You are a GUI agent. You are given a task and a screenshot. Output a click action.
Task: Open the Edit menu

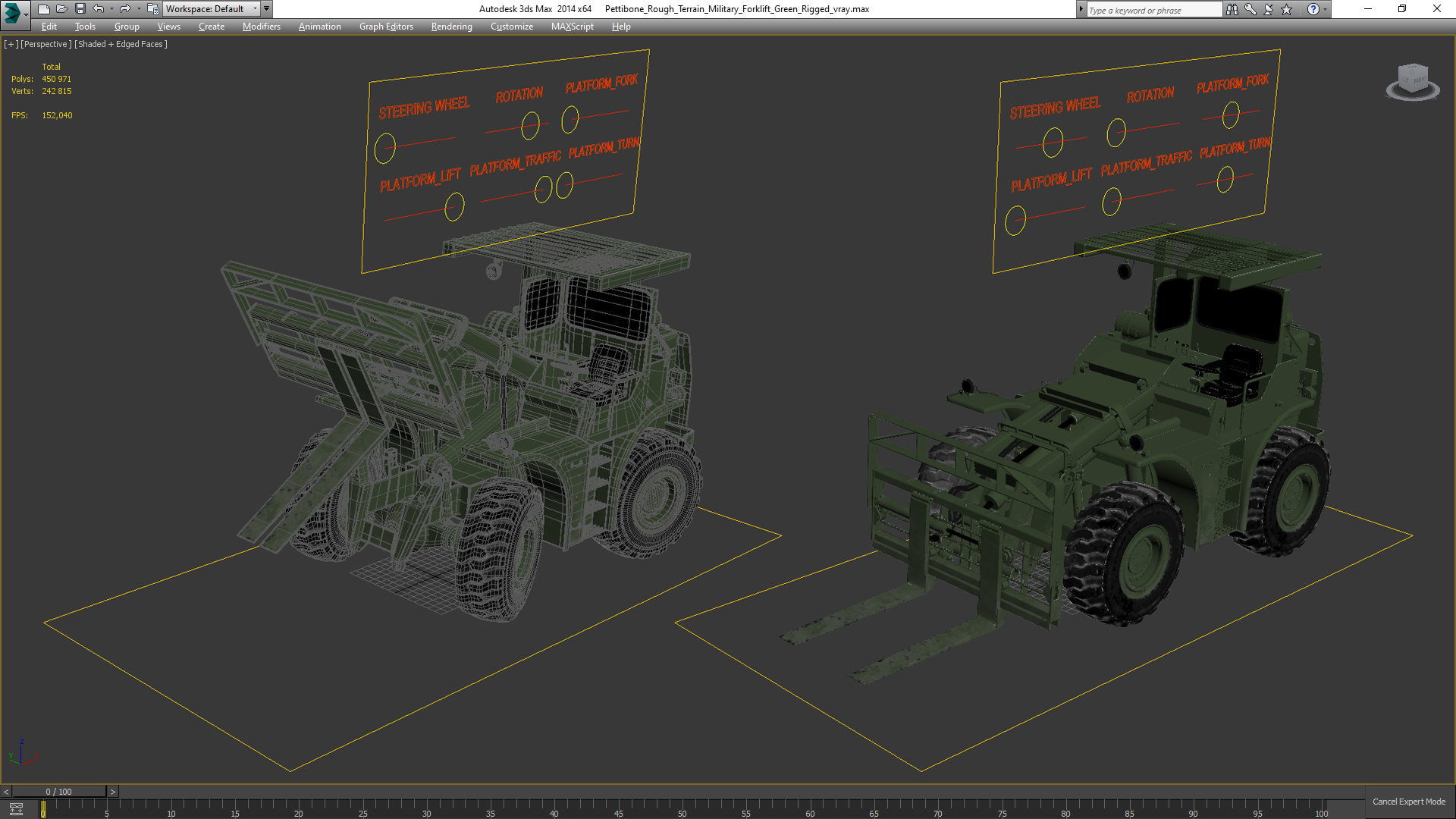pyautogui.click(x=49, y=27)
